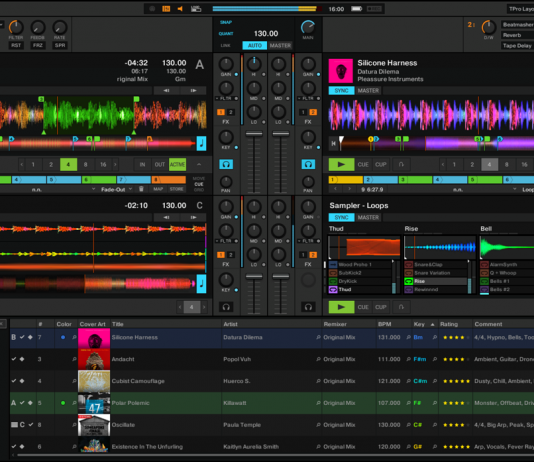Delete cue point with Deck A trash icon
The image size is (534, 462).
141,189
